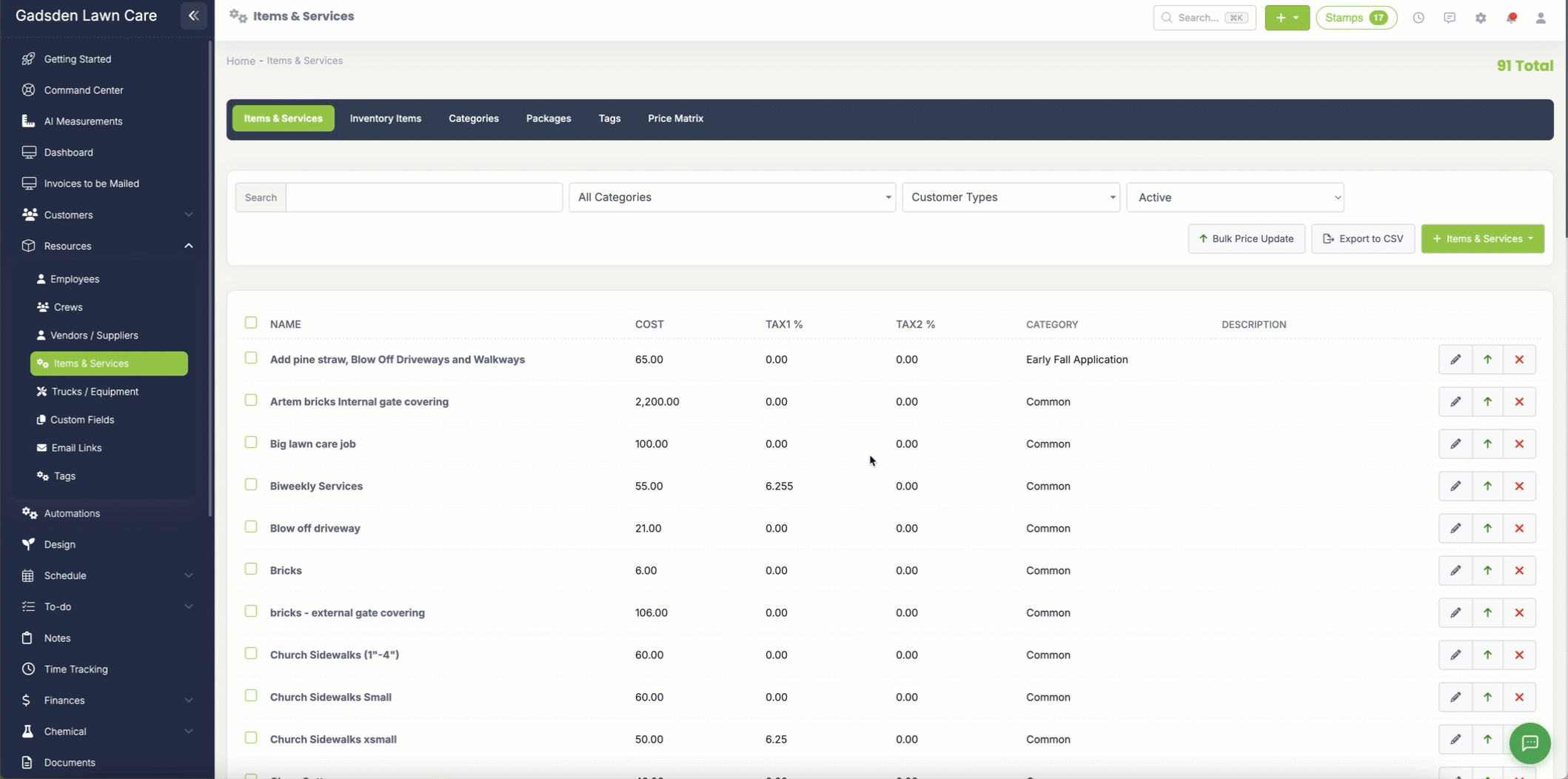Delete the Church Sidewalks (1"-4") item

pyautogui.click(x=1519, y=655)
